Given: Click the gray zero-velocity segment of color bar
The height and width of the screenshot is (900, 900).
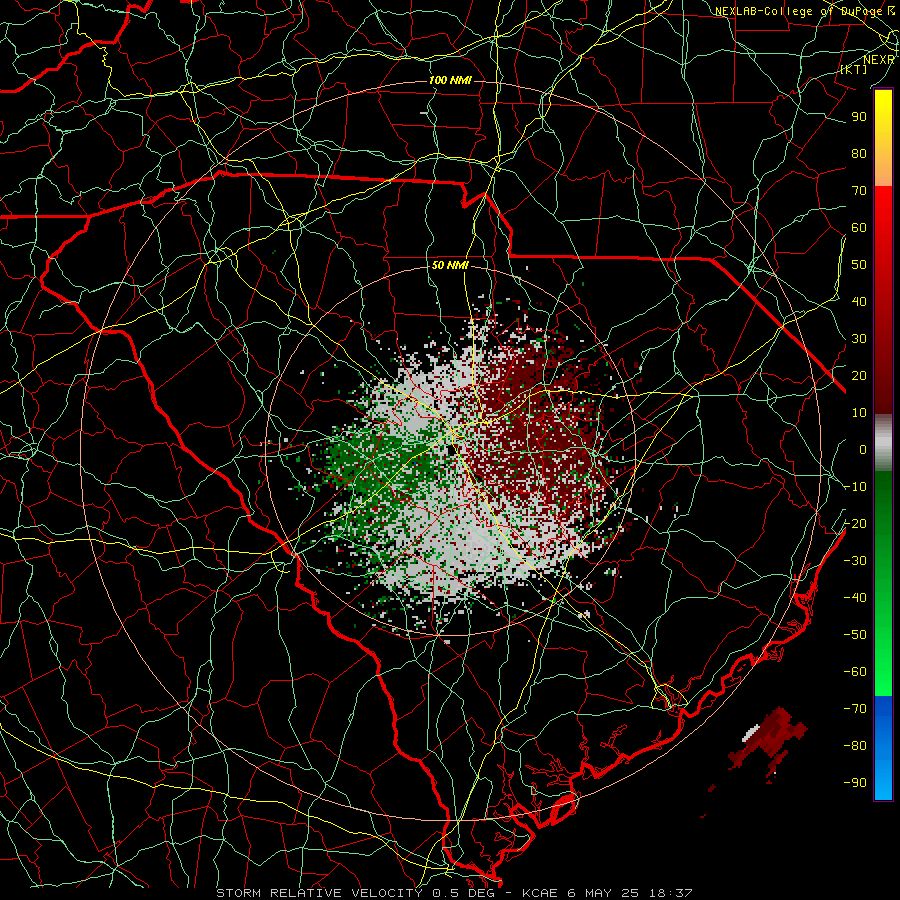Looking at the screenshot, I should click(883, 443).
